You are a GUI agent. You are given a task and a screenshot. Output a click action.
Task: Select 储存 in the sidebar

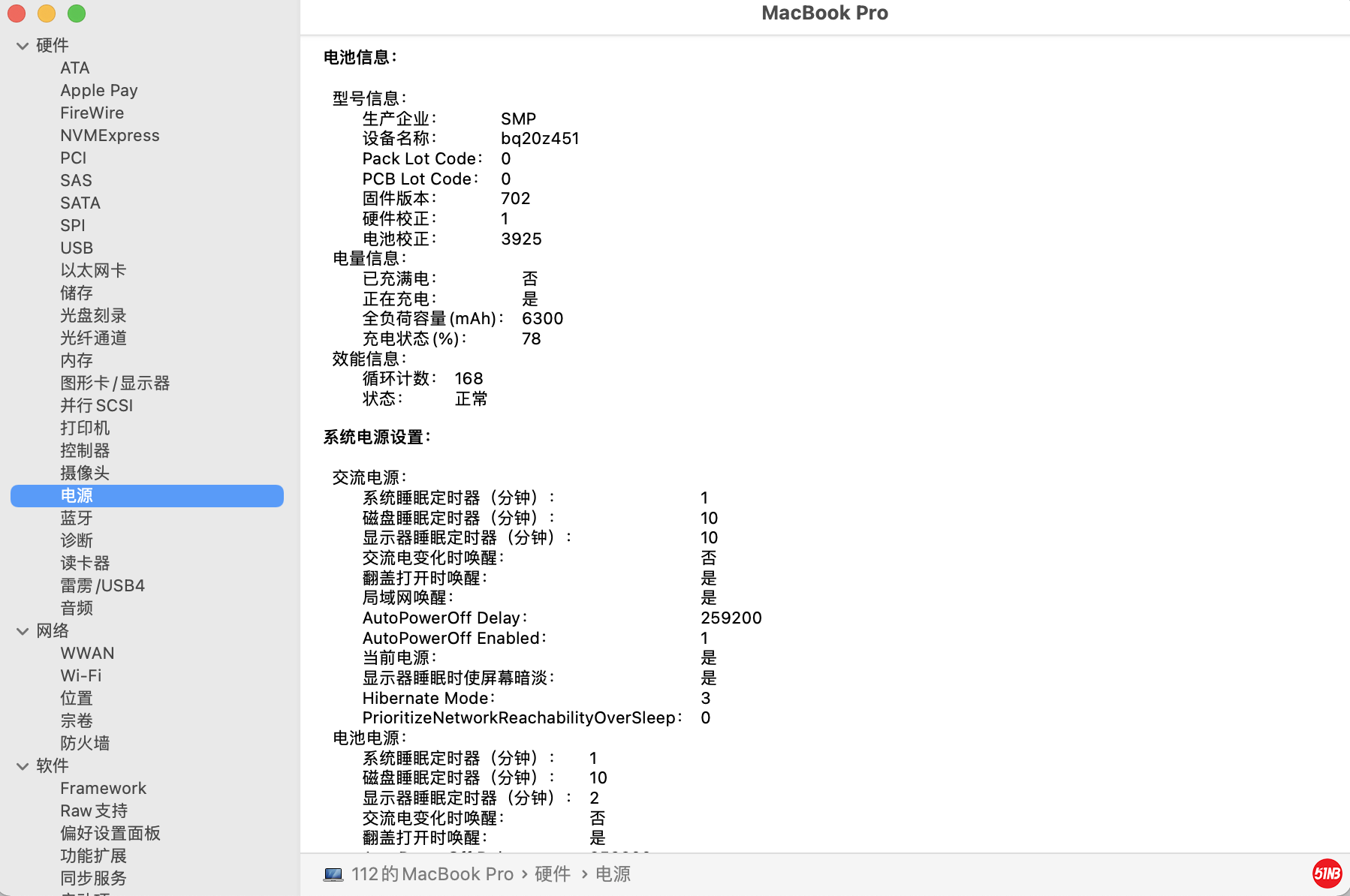tap(77, 293)
